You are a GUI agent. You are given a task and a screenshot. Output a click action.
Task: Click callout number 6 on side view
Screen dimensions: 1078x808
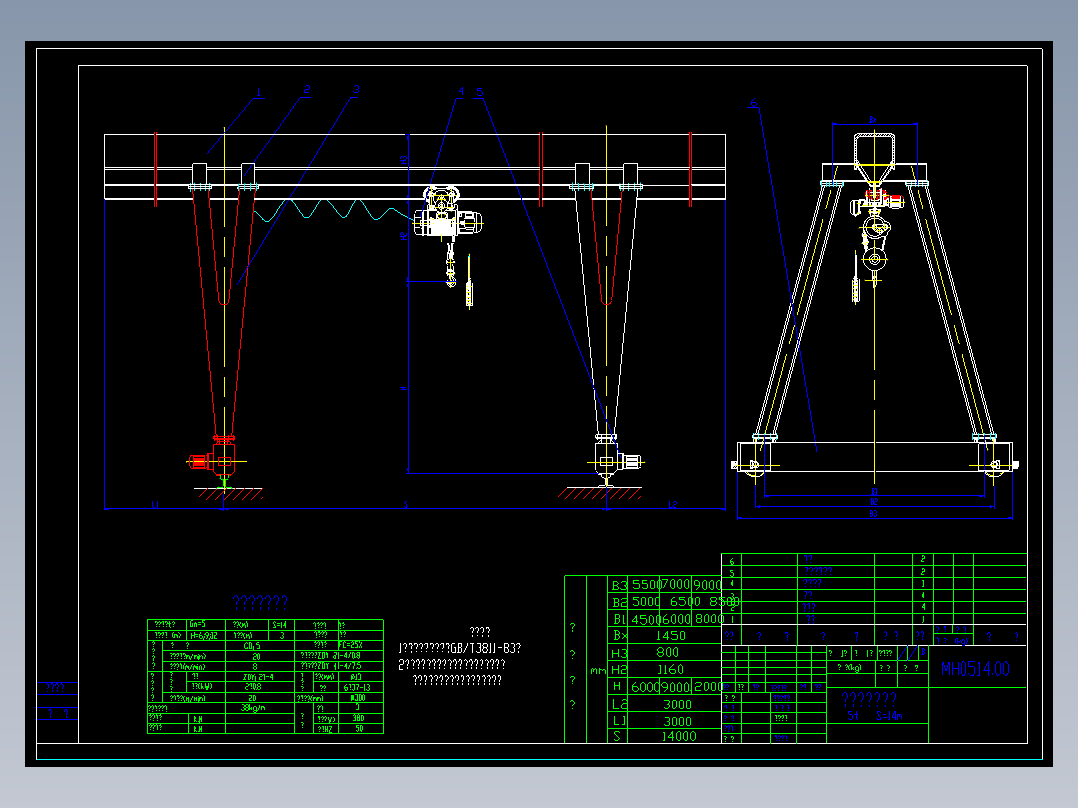point(754,103)
